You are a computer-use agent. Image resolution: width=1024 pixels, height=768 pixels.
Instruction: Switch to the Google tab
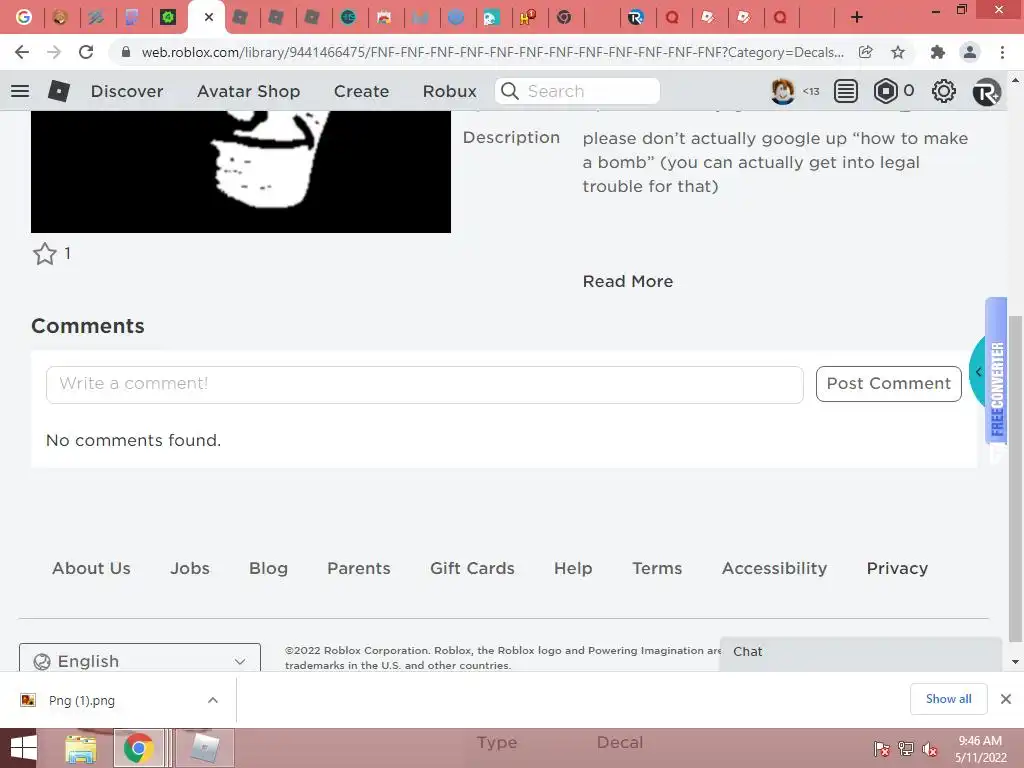tap(24, 17)
